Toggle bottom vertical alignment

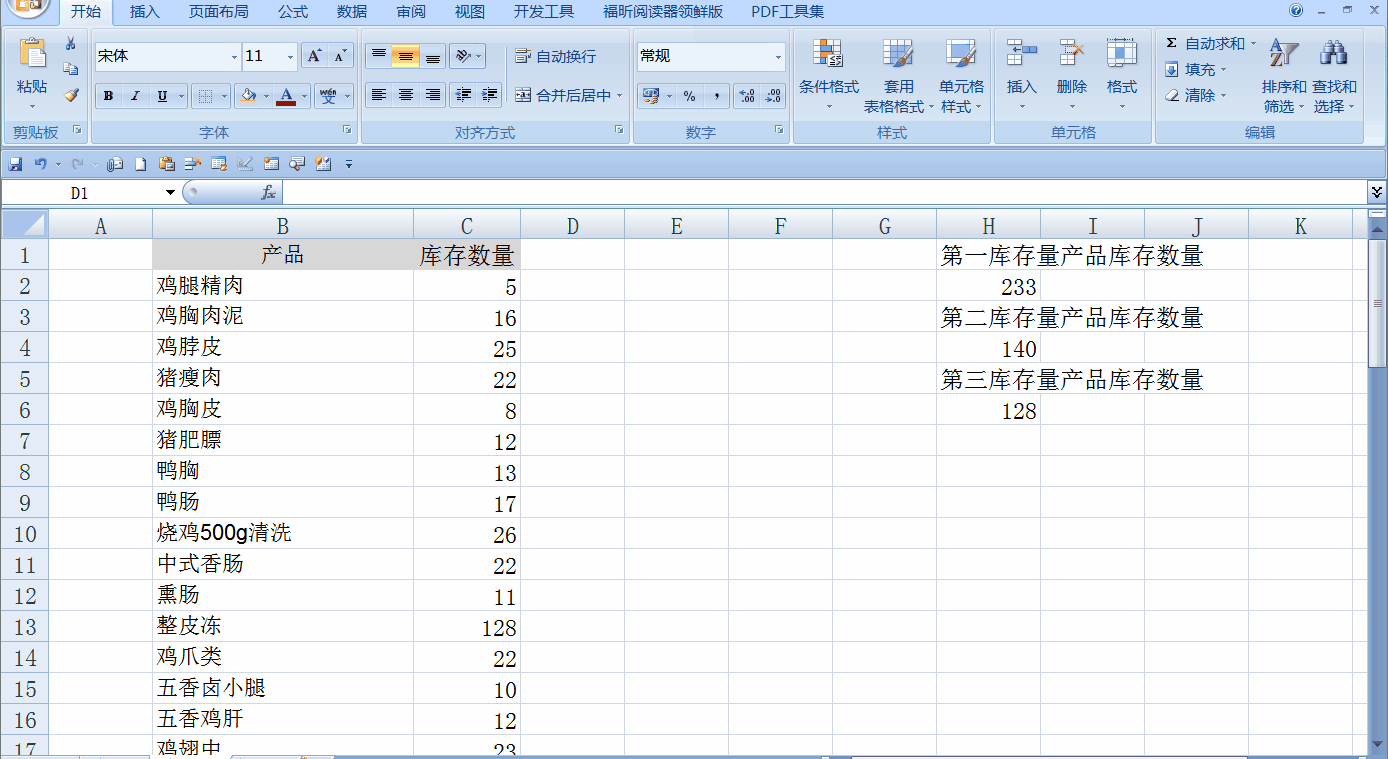[432, 56]
